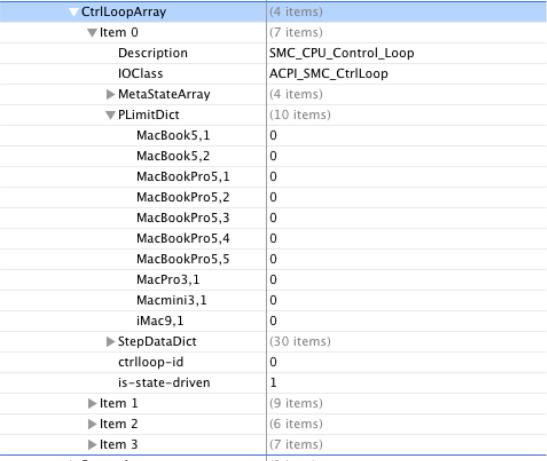Expand the Item 1 disclosure triangle
This screenshot has height=461, width=547.
[x=92, y=403]
